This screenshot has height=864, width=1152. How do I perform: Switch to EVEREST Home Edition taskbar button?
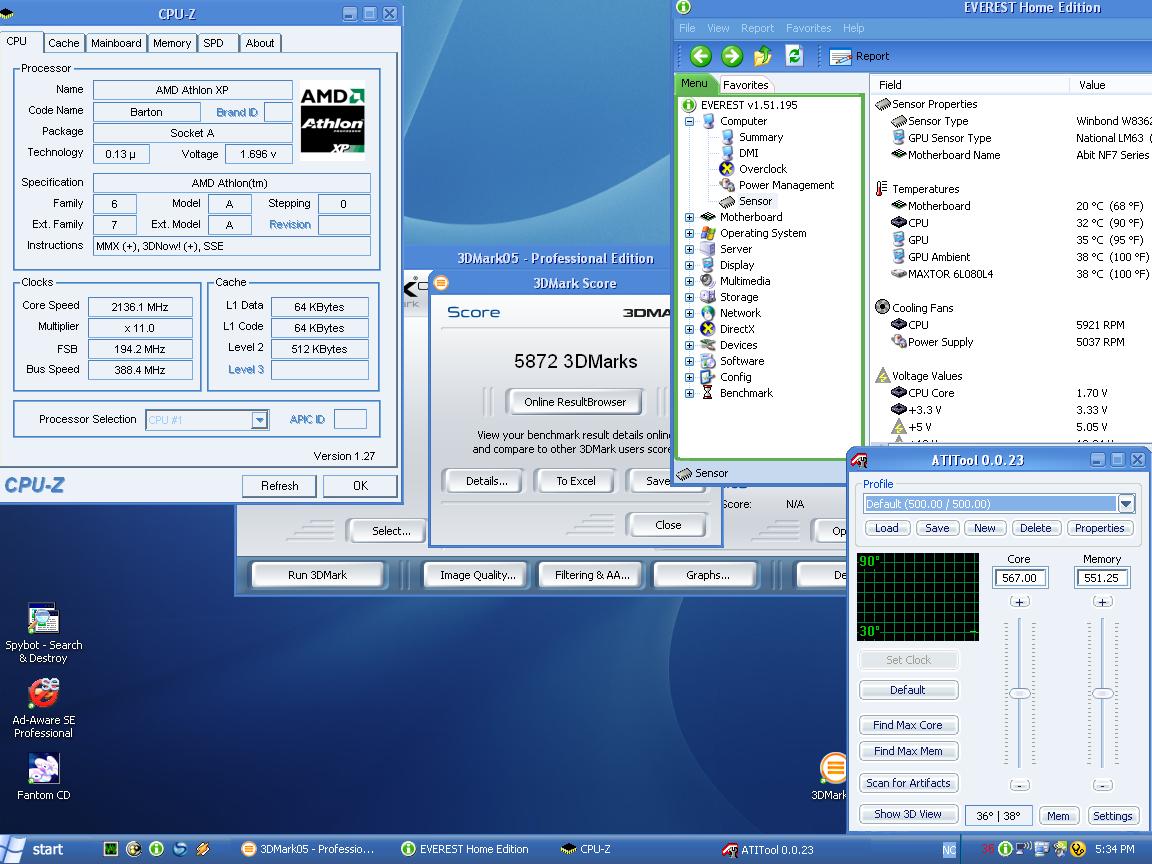[467, 849]
